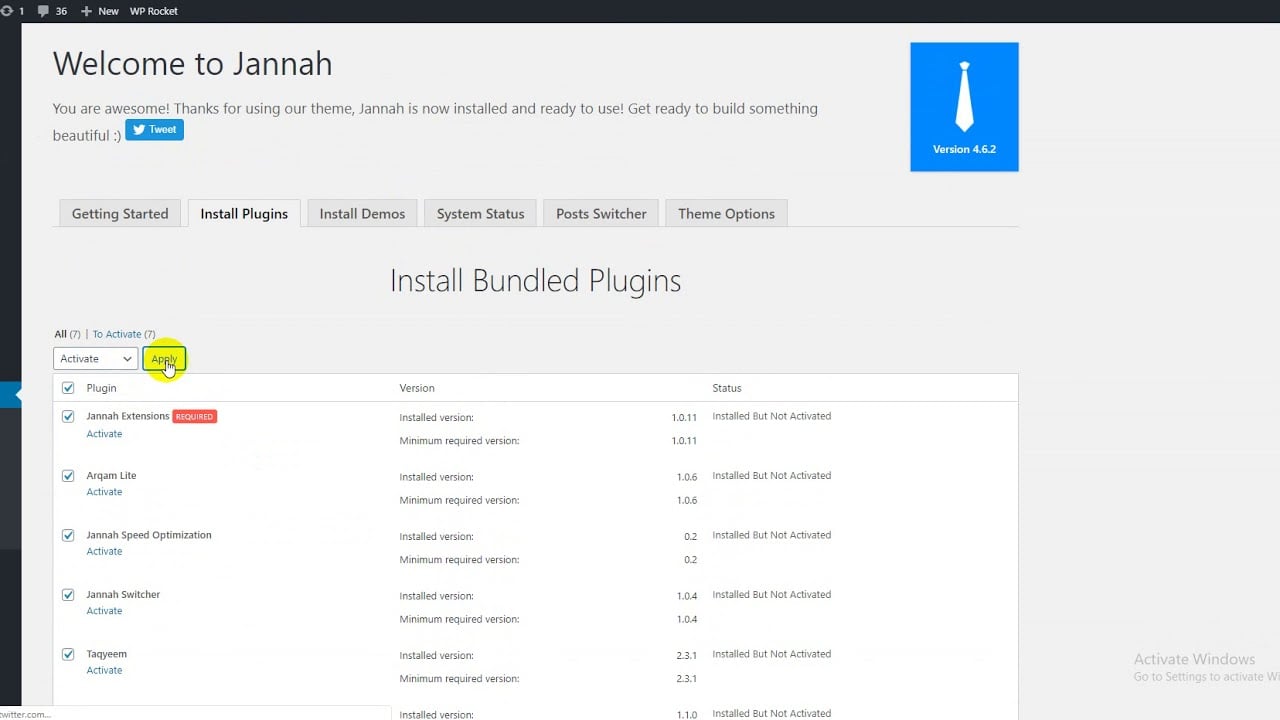Uncheck the Jannah Switcher checkbox
Viewport: 1280px width, 720px height.
tap(68, 595)
